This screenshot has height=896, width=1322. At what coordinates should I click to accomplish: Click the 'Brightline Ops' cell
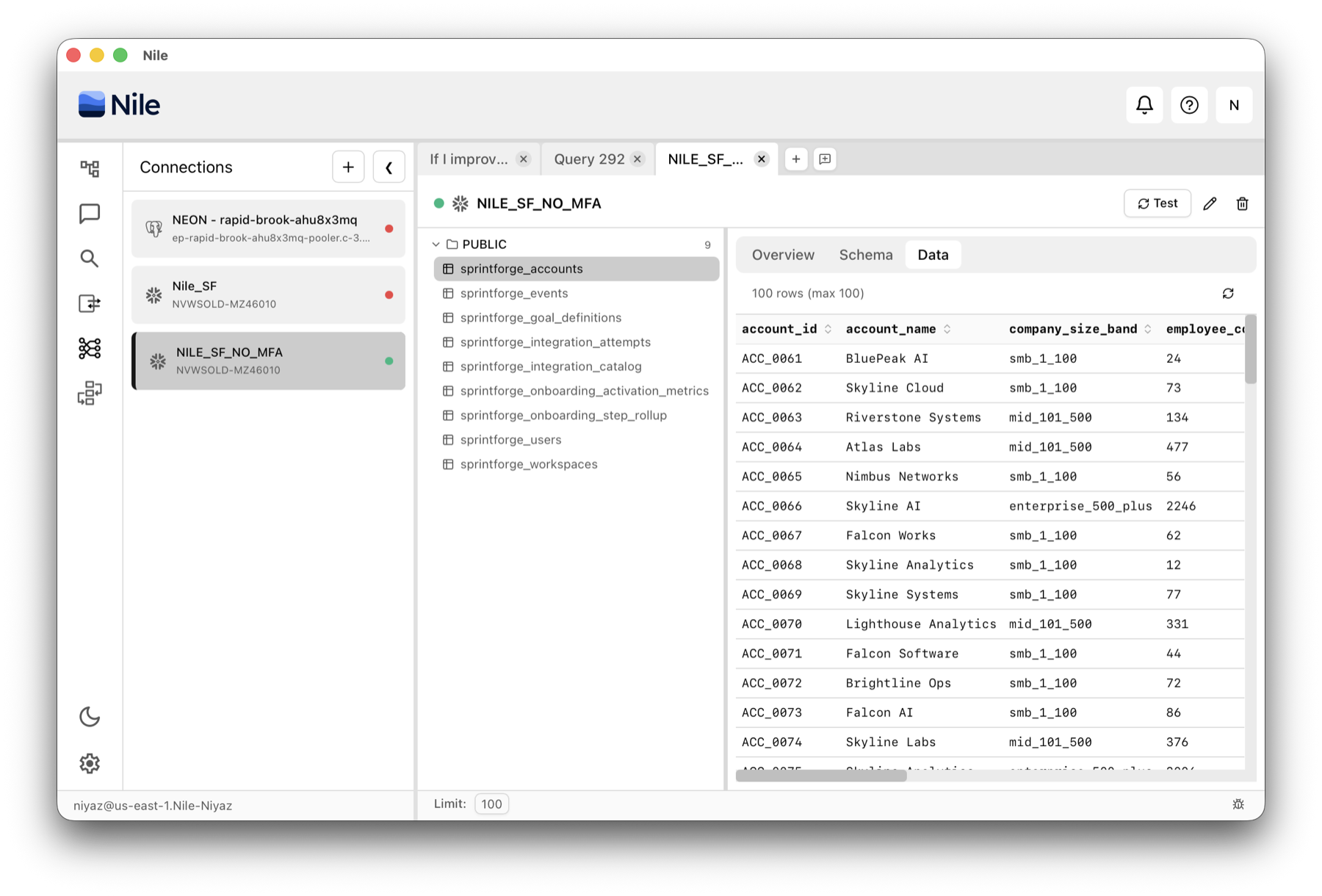coord(898,683)
